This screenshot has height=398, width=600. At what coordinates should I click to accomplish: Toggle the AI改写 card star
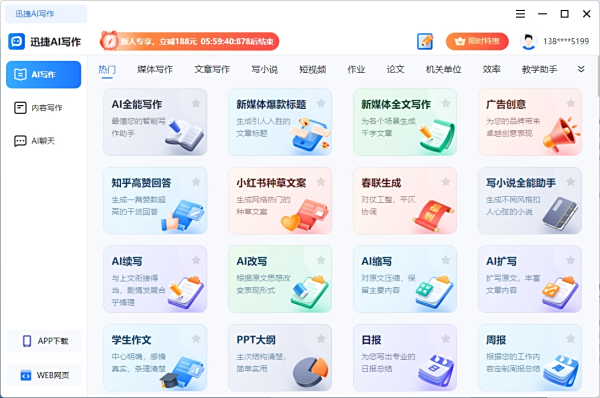[x=321, y=260]
